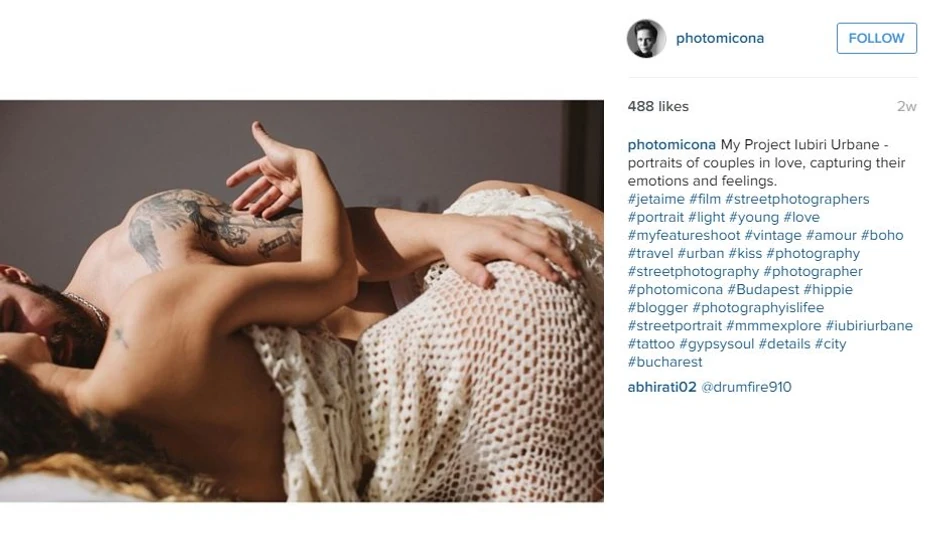The height and width of the screenshot is (533, 940).
Task: Open the #myfeatureshoot hashtag
Action: coord(683,235)
